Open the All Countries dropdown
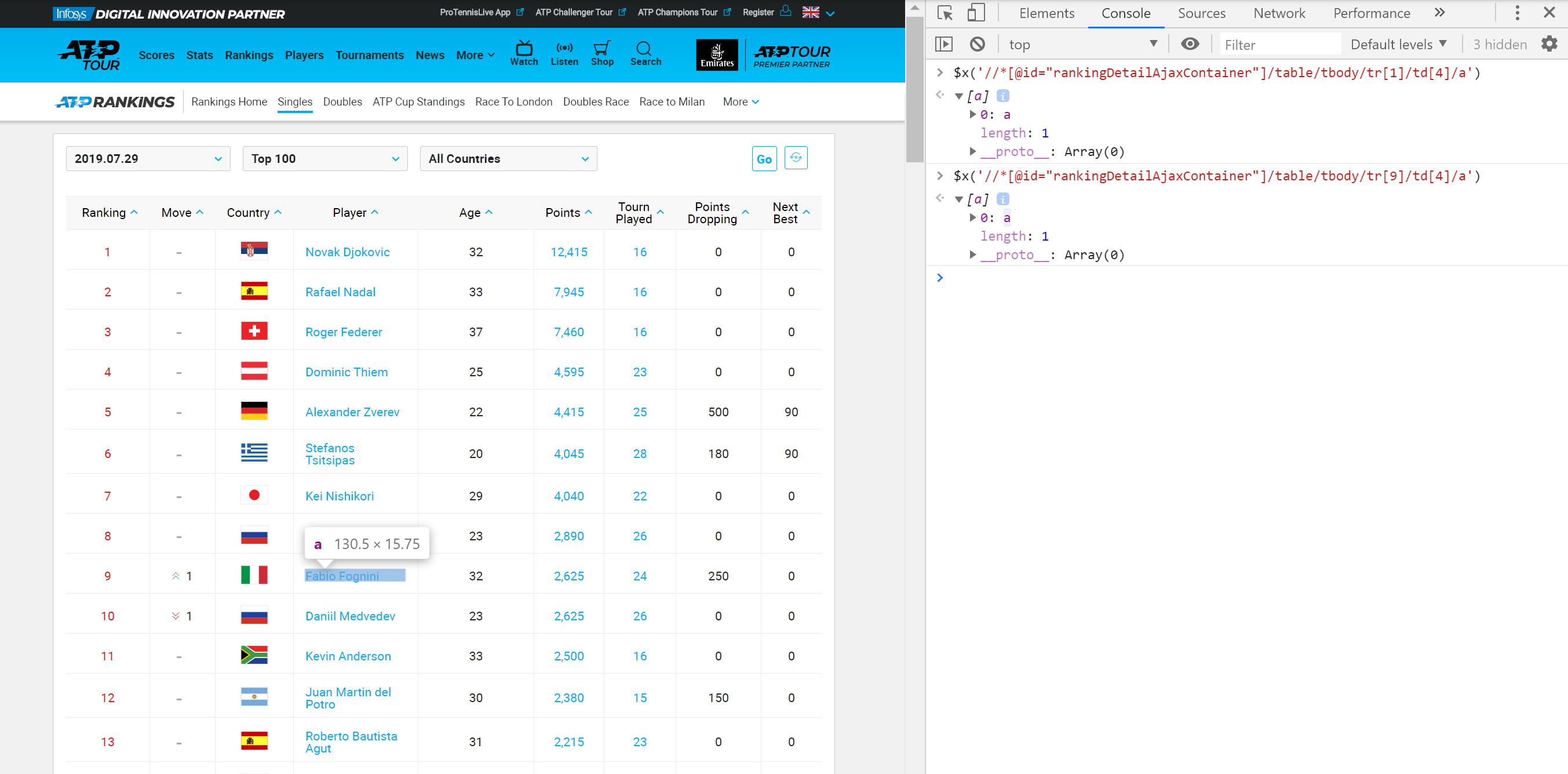 [508, 159]
